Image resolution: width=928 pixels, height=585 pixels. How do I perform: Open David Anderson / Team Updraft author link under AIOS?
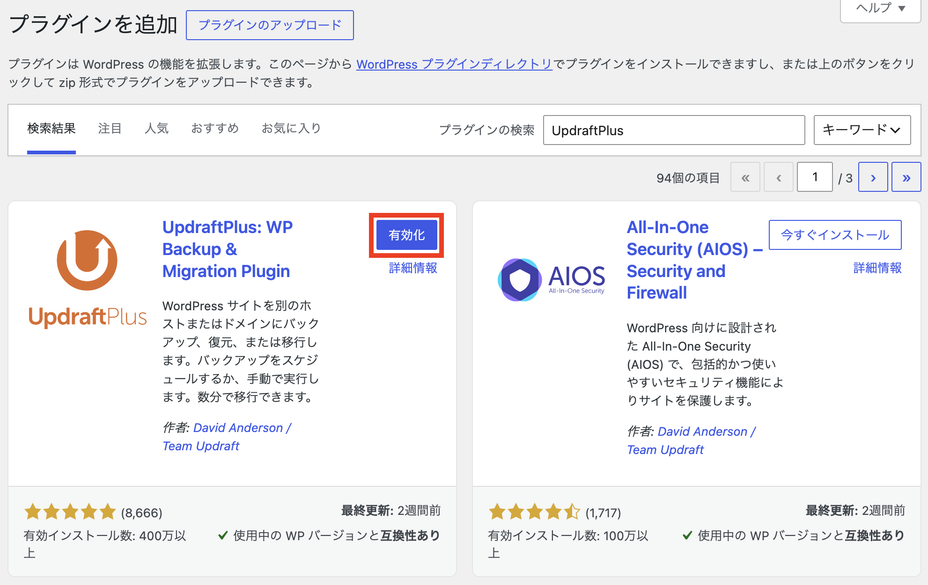click(691, 441)
